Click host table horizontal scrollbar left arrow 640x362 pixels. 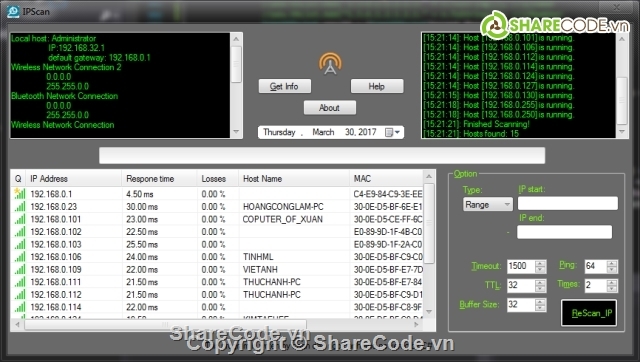tap(17, 325)
